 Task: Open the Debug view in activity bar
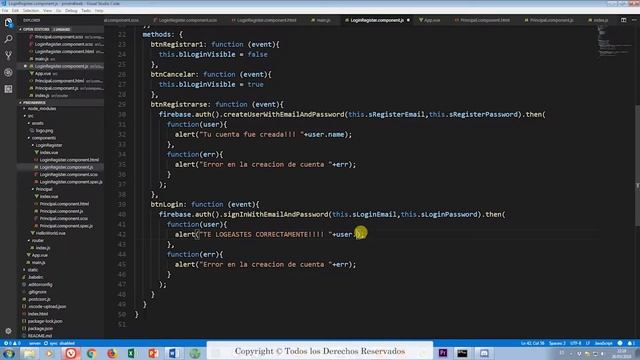pyautogui.click(x=8, y=72)
